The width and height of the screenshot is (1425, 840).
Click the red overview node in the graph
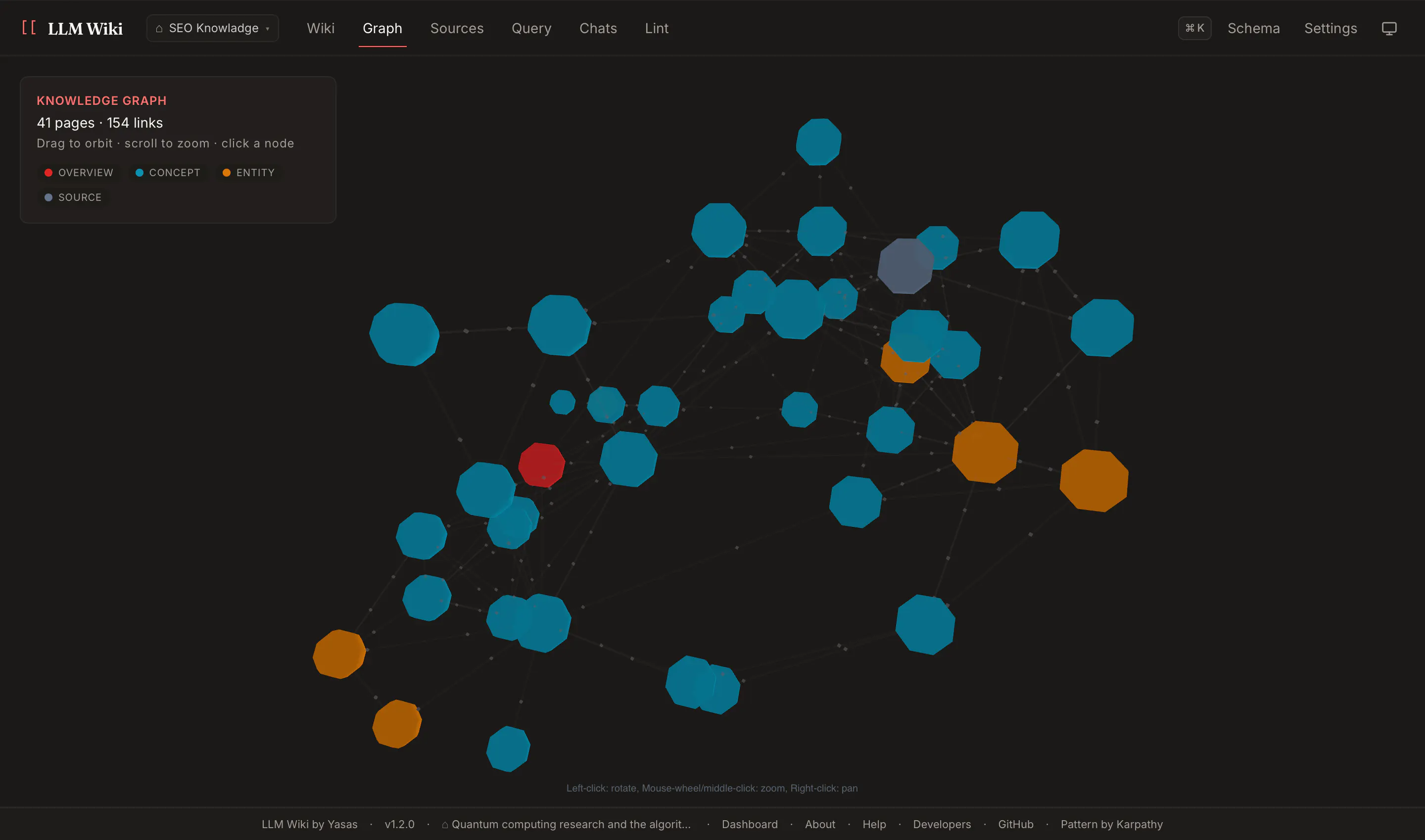point(541,465)
